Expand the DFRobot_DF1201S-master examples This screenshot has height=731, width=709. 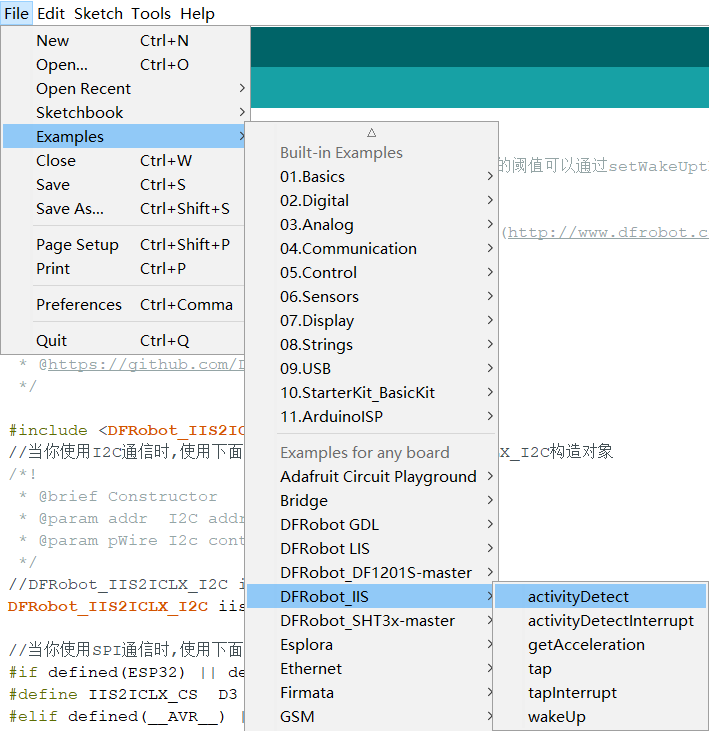pyautogui.click(x=372, y=572)
